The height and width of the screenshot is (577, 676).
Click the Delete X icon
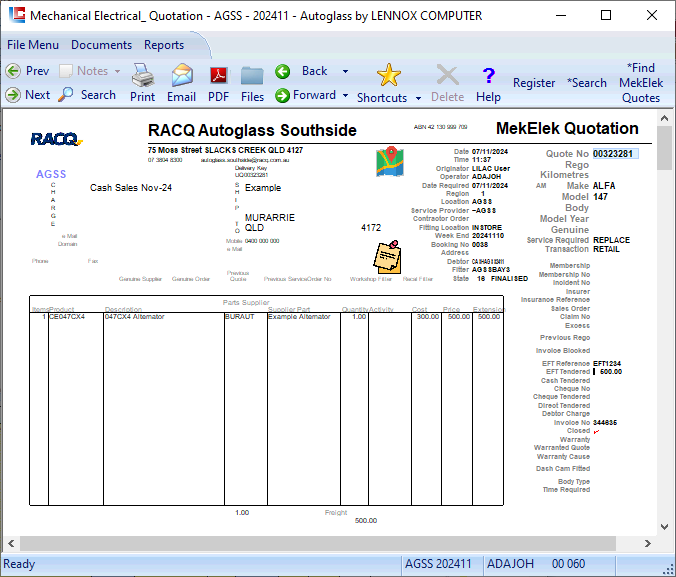(x=448, y=75)
